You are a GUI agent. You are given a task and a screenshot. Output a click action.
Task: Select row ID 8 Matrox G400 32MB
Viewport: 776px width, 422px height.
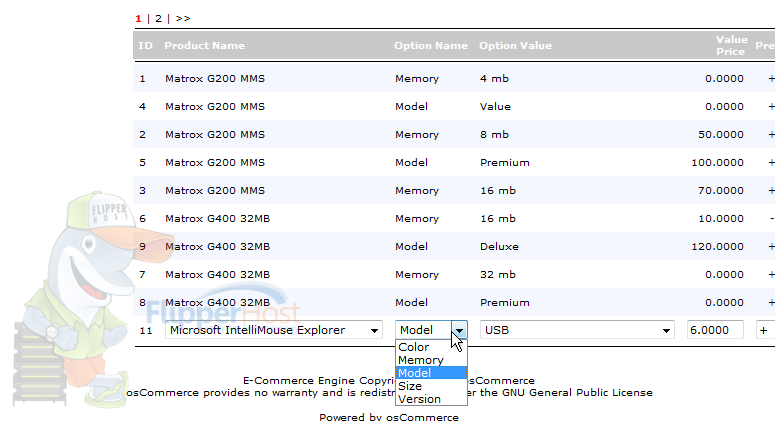[x=454, y=302]
